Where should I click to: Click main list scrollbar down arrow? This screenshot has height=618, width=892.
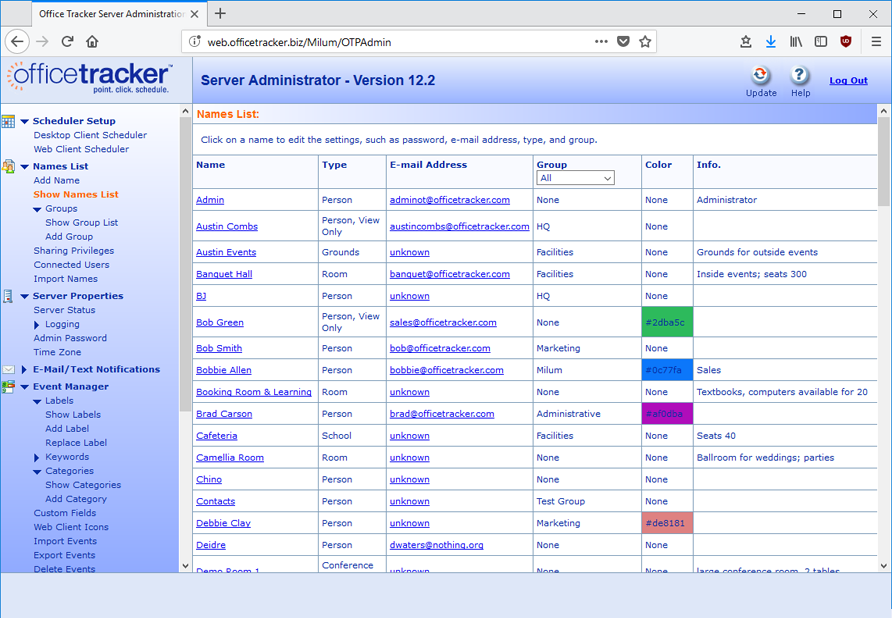coord(883,566)
